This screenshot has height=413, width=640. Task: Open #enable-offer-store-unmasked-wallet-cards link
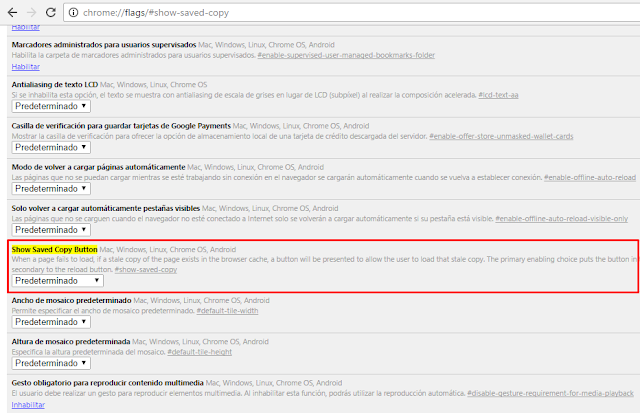[x=501, y=136]
